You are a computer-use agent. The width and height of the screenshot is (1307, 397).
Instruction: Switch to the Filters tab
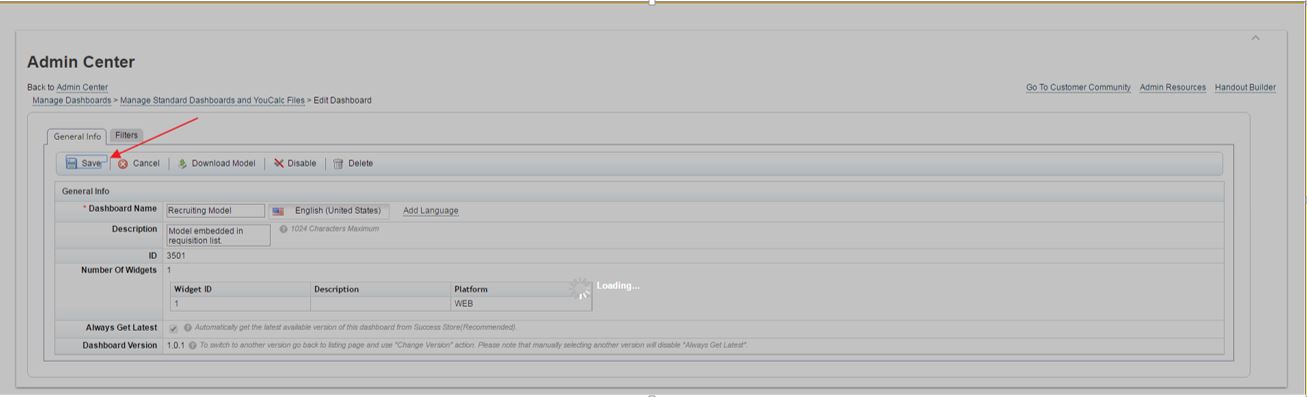pos(126,135)
